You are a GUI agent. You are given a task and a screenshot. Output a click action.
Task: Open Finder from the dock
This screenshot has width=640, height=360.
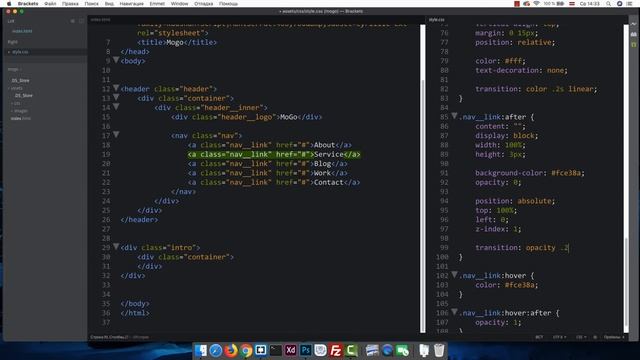[x=201, y=350]
